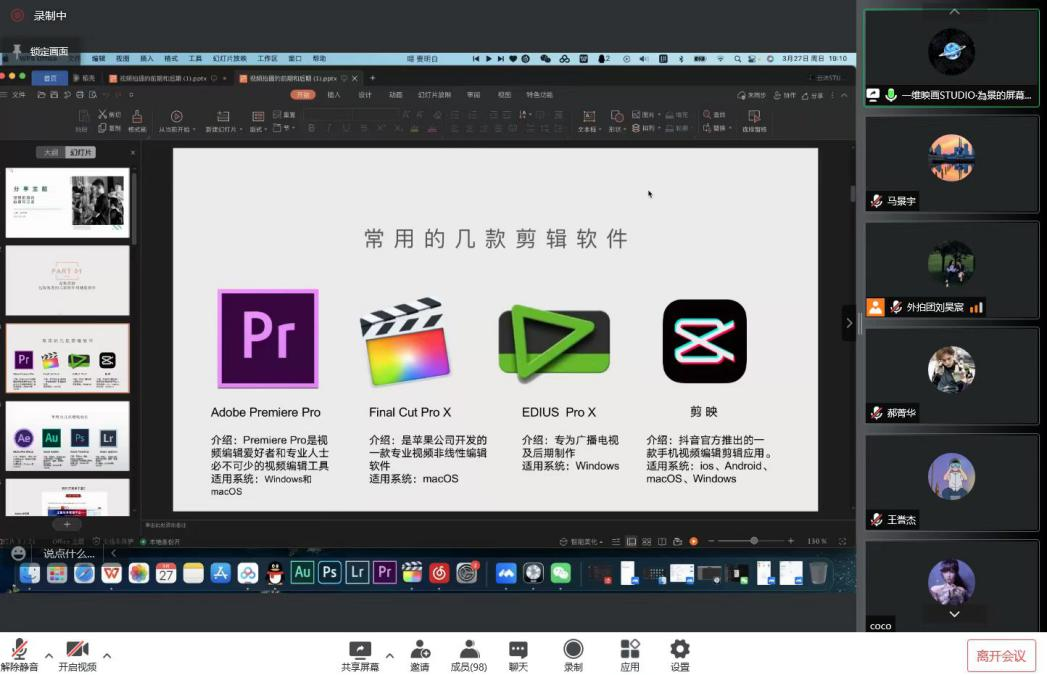The image size is (1047, 675).
Task: Open WPS Office in the shared Dock
Action: click(111, 573)
